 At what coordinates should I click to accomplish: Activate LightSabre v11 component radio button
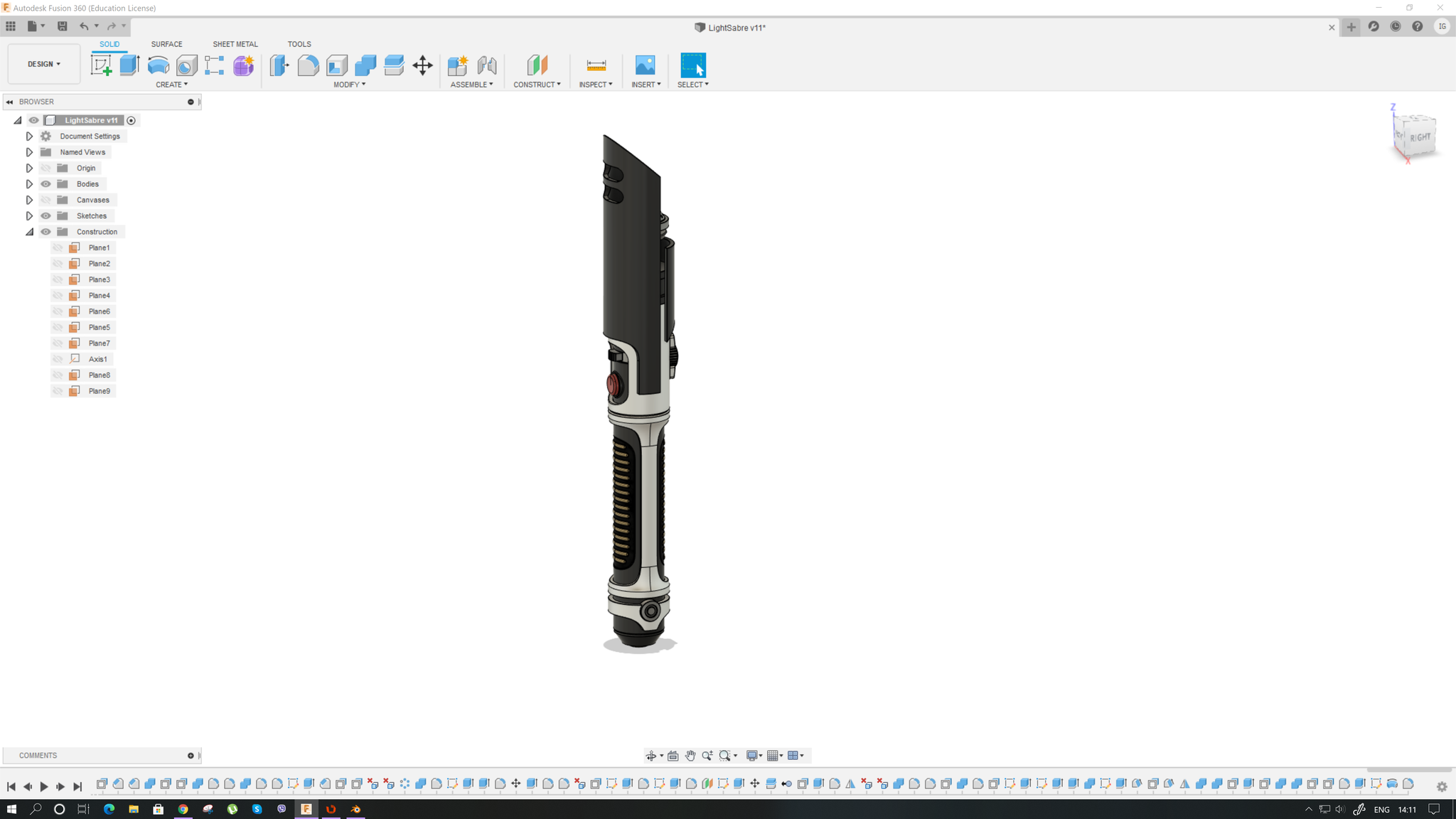pyautogui.click(x=132, y=121)
